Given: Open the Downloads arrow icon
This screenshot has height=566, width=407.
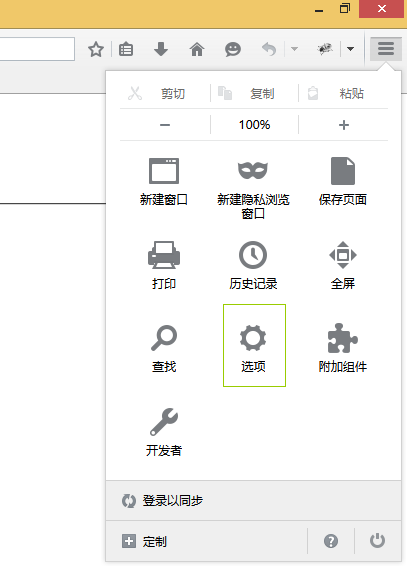Looking at the screenshot, I should (x=161, y=49).
